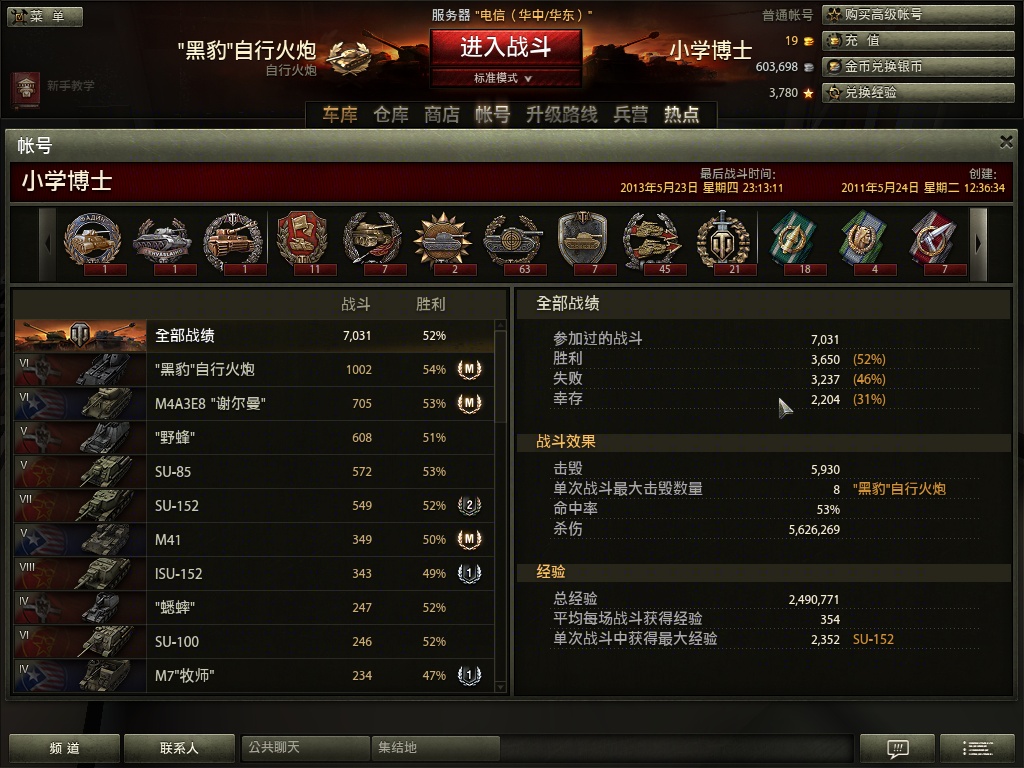Go to the 商店 tab
This screenshot has height=768, width=1024.
tap(441, 115)
